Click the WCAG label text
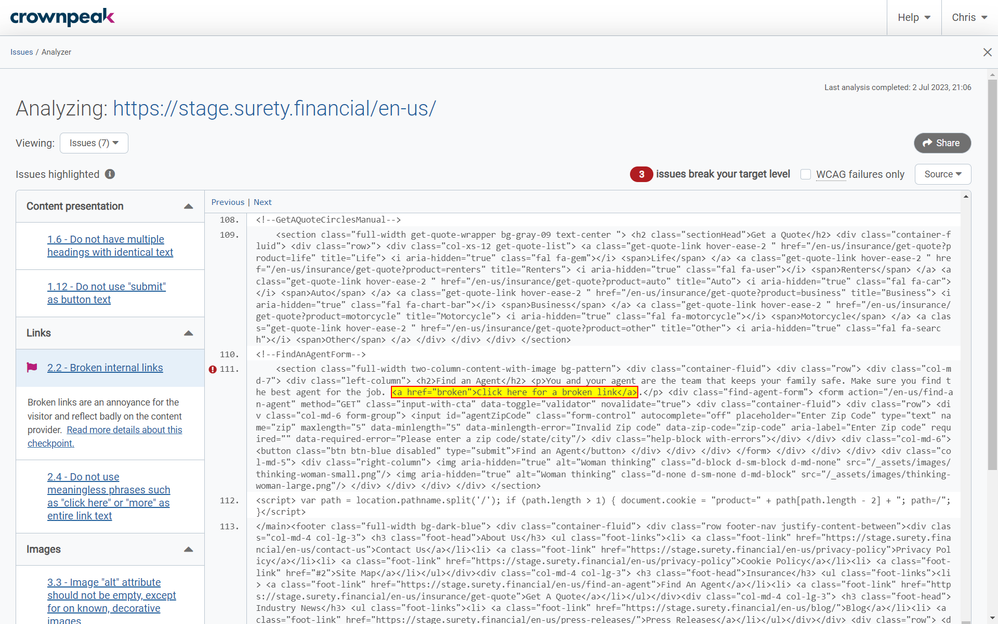This screenshot has width=998, height=624. click(831, 174)
